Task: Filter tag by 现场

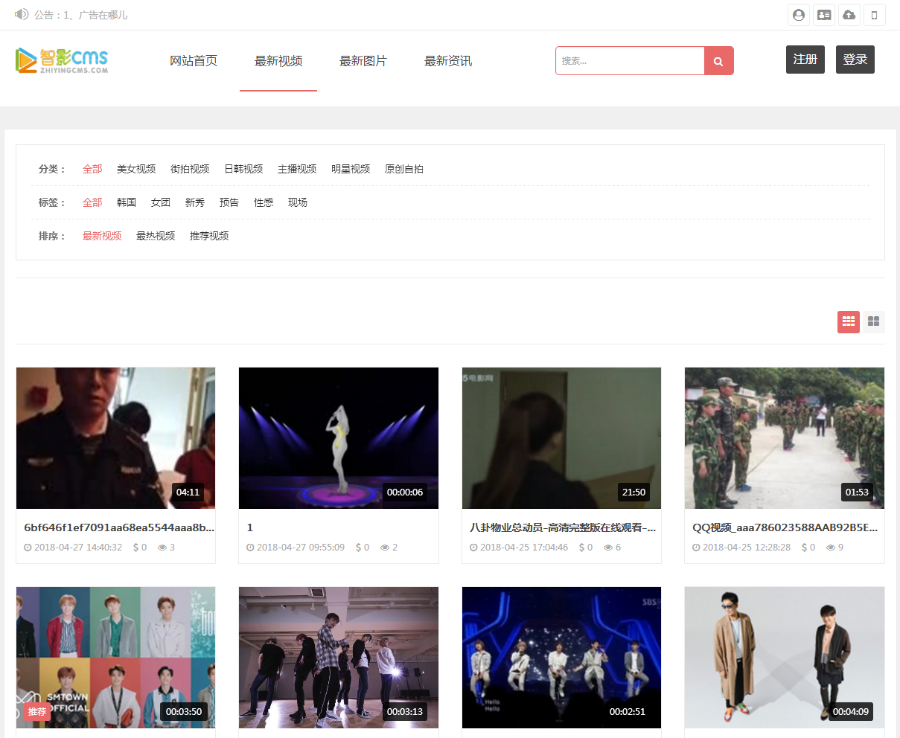Action: click(297, 203)
